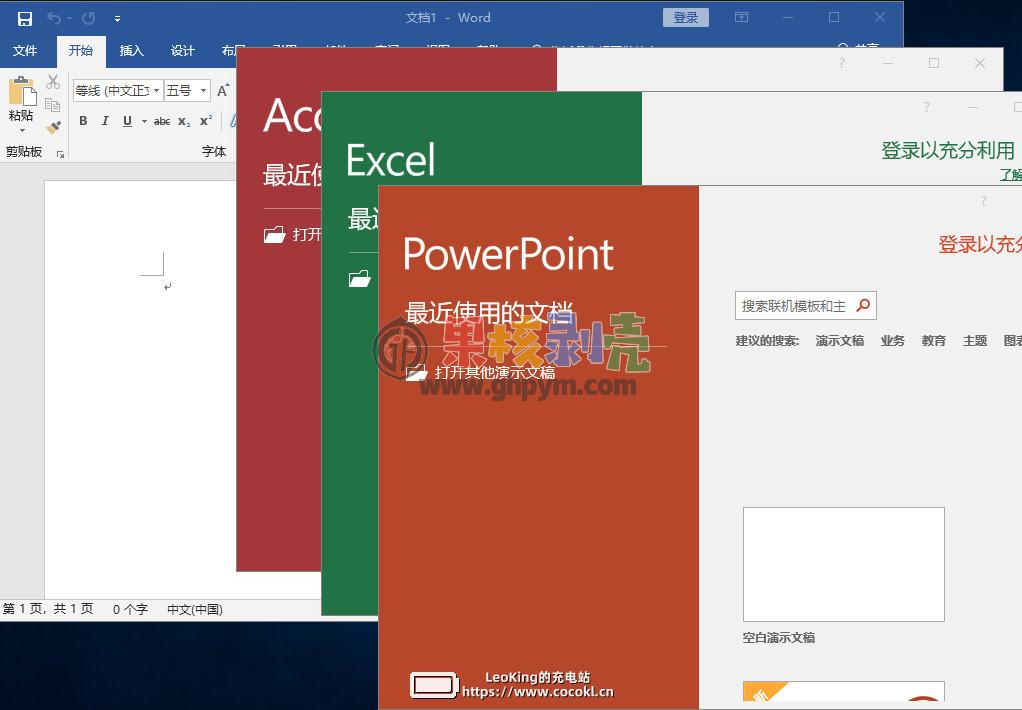Click 打开其他演示文稿 link in PowerPoint
Screen dimensions: 1022x710
tap(495, 372)
